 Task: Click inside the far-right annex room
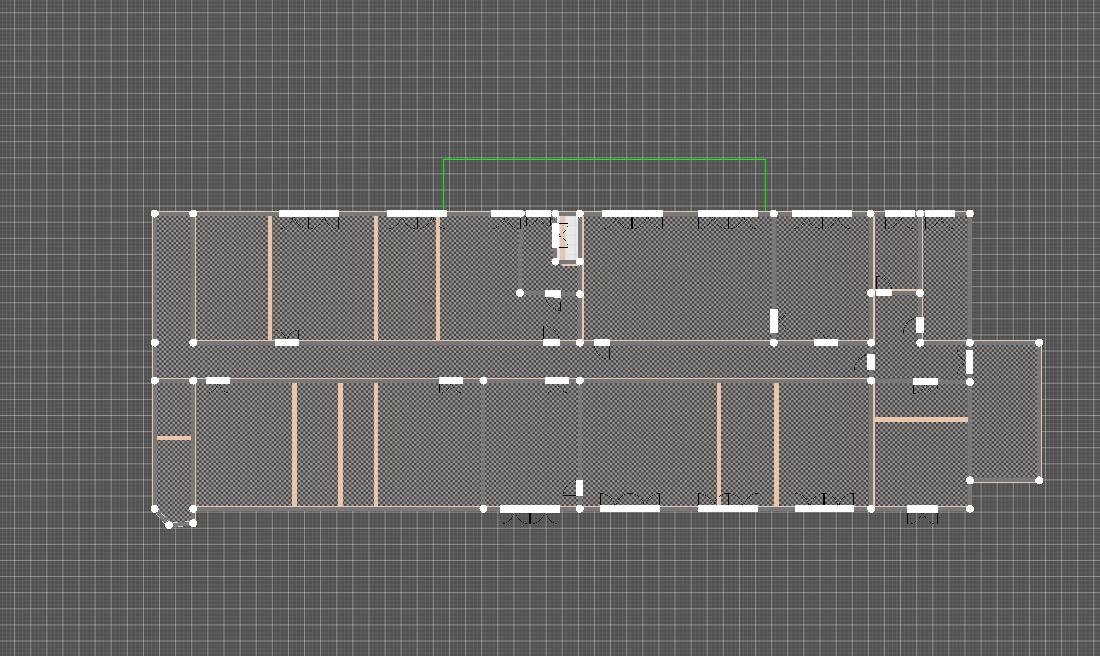coord(1005,410)
